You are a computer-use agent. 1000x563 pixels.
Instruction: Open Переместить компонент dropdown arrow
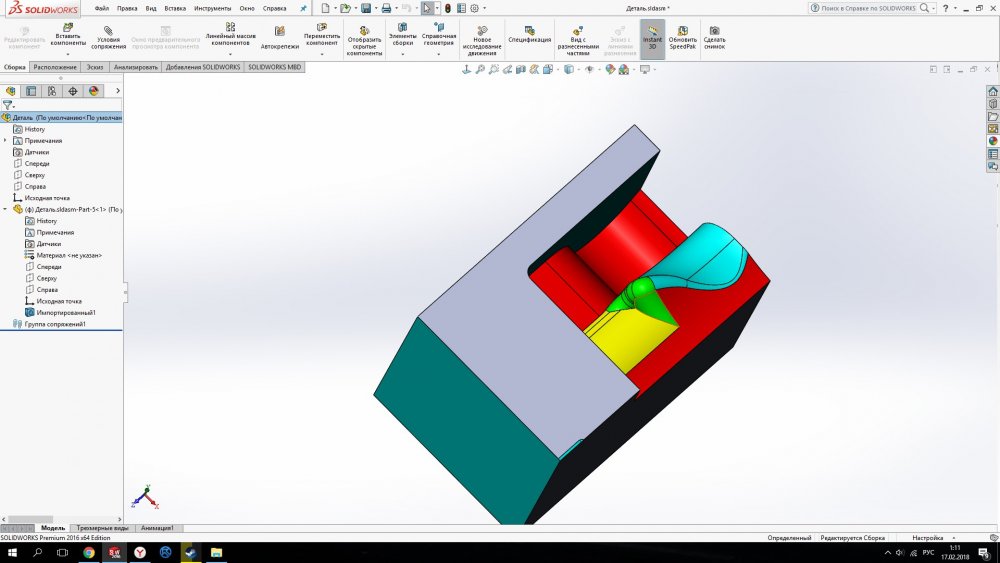tap(321, 54)
